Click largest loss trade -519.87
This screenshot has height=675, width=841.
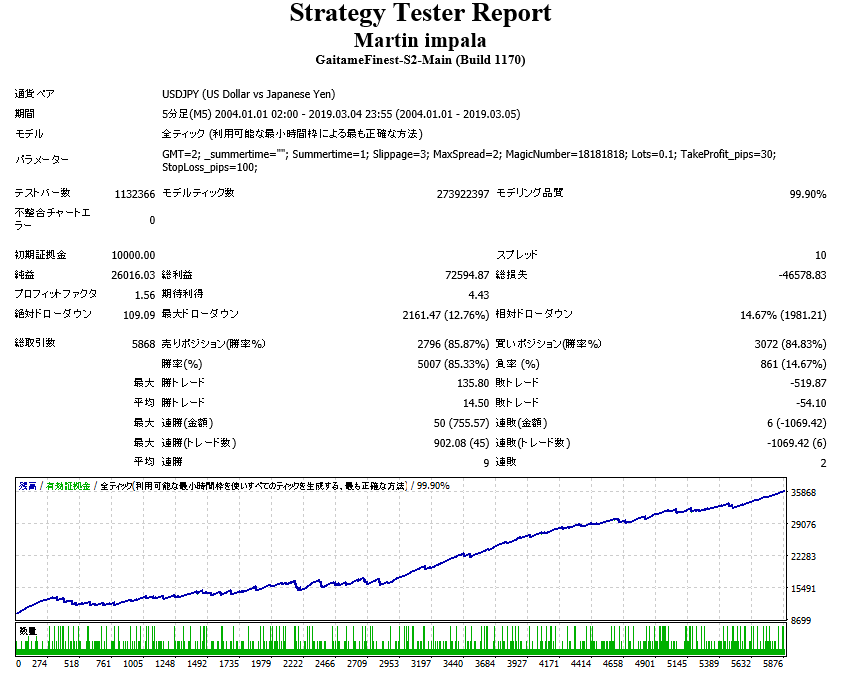808,384
